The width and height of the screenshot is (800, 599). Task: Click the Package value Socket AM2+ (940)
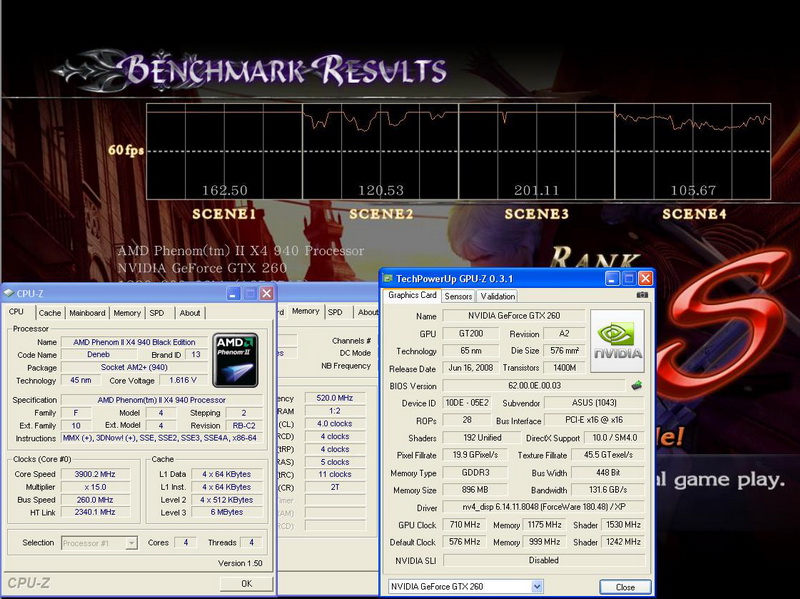click(134, 367)
